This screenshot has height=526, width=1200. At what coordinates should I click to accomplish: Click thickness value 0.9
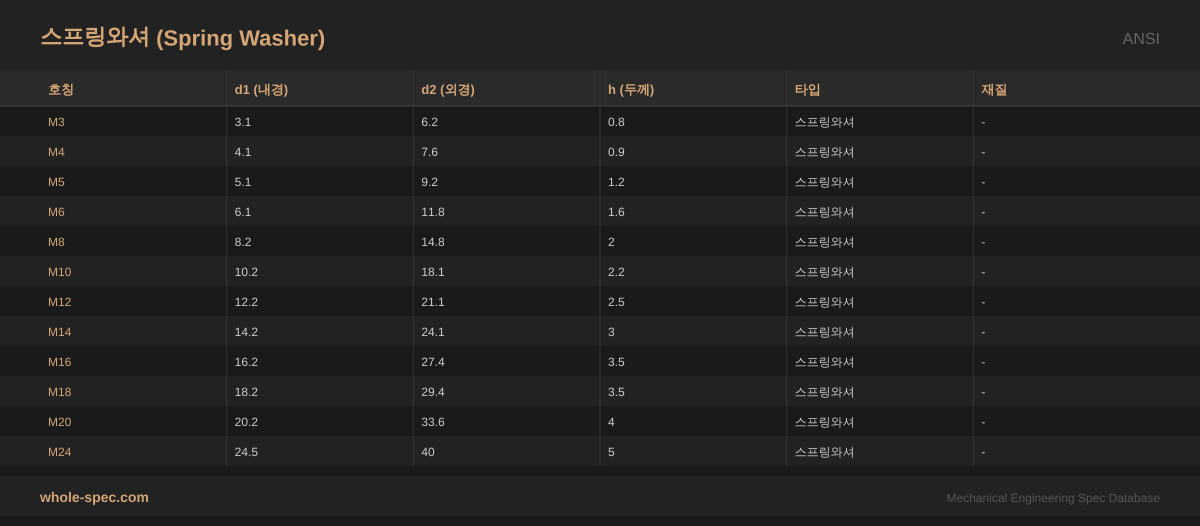[617, 152]
